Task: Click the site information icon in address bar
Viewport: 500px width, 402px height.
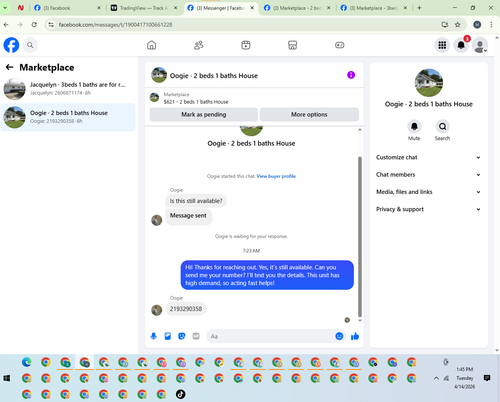Action: click(51, 25)
